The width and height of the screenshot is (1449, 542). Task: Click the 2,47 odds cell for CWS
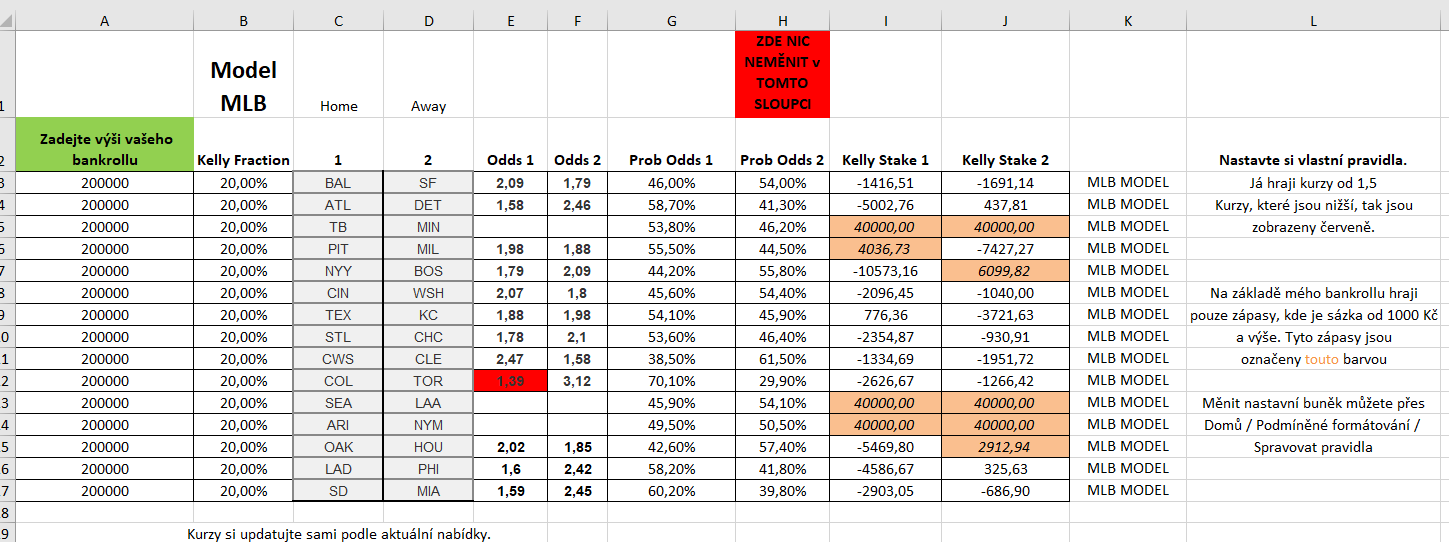511,359
